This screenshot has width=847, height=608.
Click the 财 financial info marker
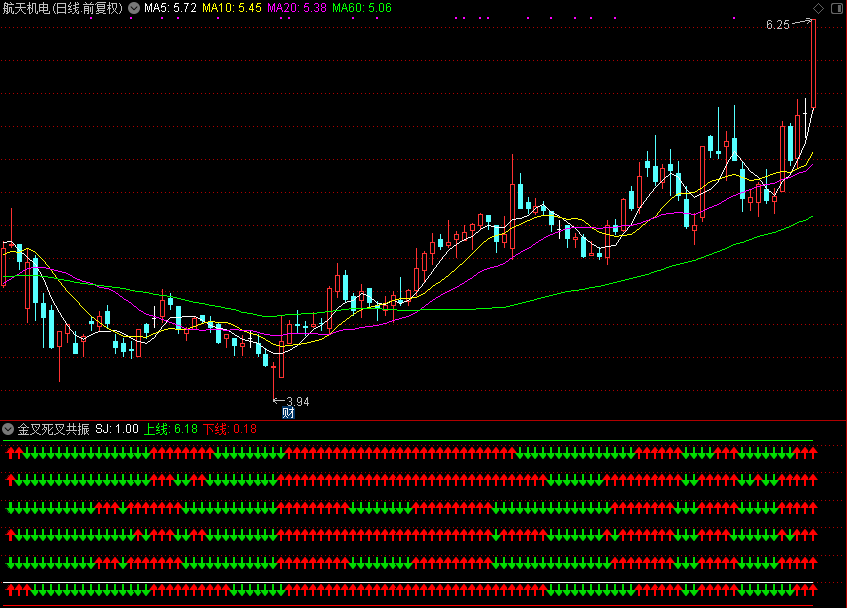[288, 412]
